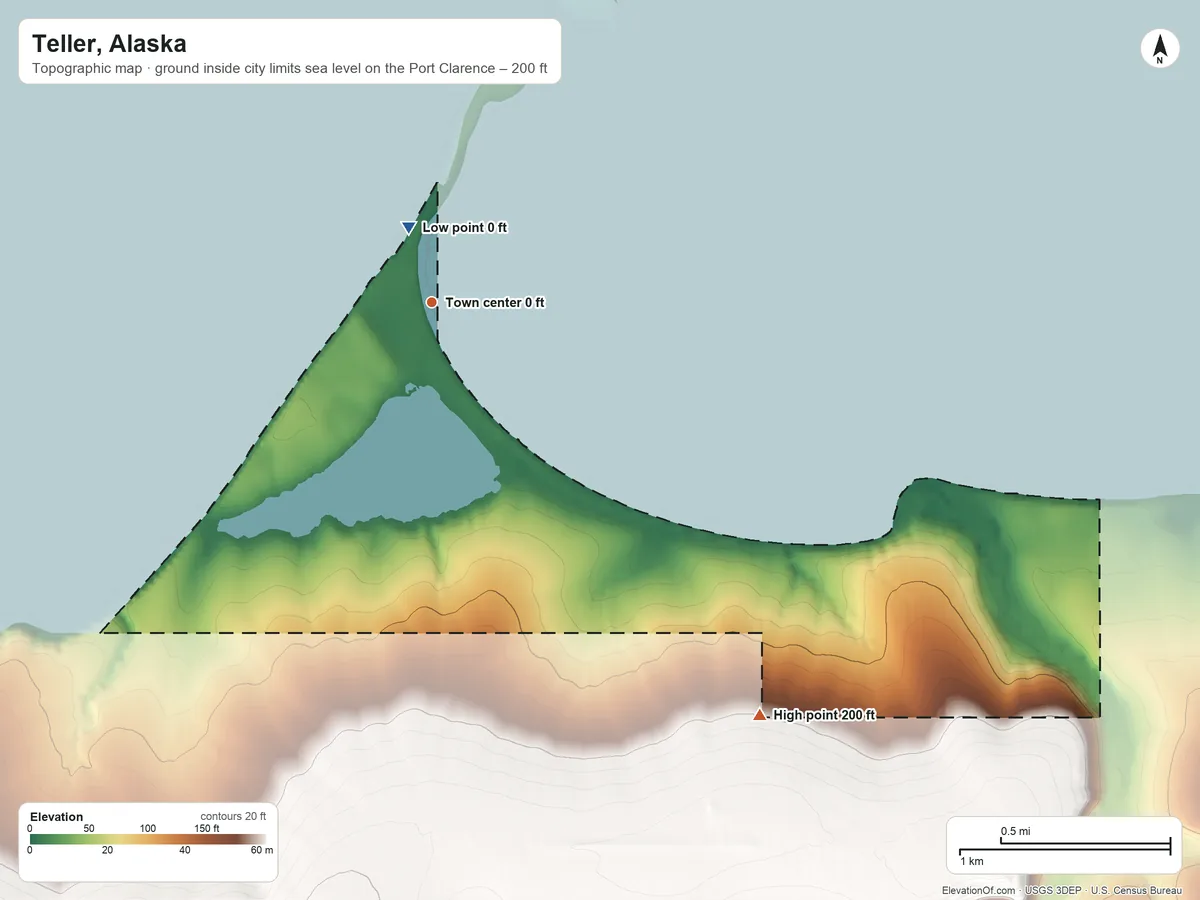The image size is (1200, 900).
Task: Click the '0.5 mi' scale bar label
Action: (1015, 832)
